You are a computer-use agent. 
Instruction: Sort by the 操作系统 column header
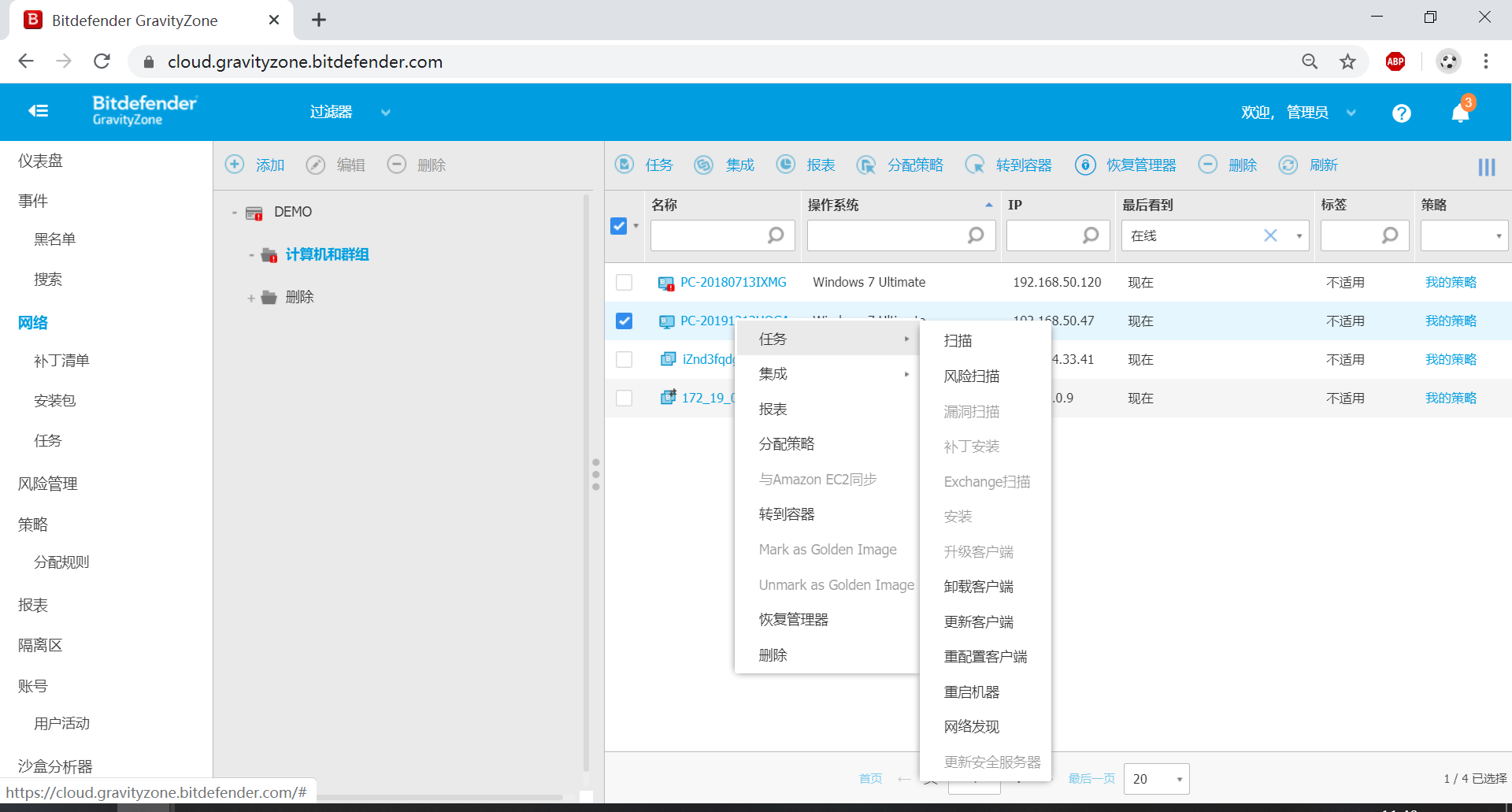tap(833, 205)
